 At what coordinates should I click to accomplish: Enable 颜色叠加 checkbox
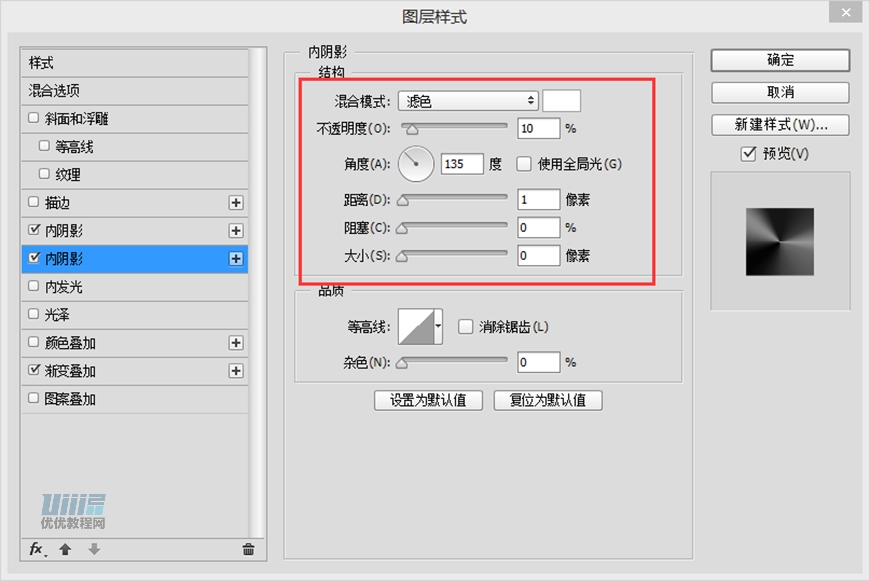click(33, 342)
